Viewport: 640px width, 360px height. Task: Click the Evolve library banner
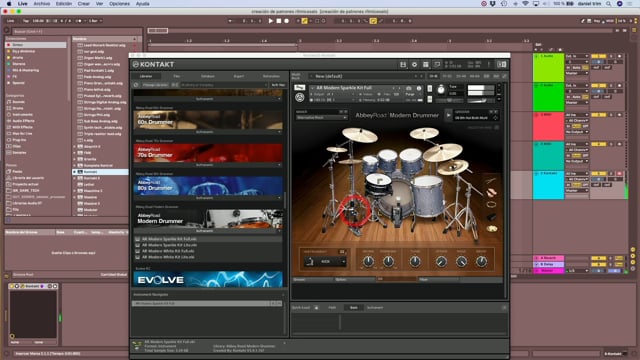[x=208, y=280]
